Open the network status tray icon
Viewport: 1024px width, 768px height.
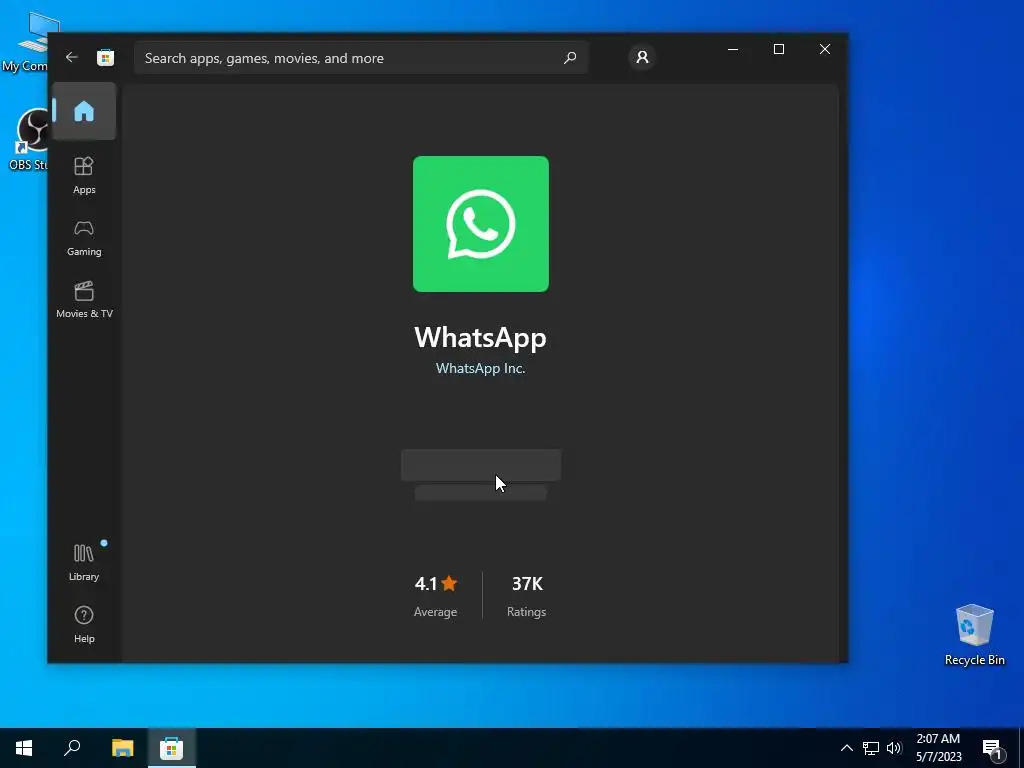coord(871,748)
